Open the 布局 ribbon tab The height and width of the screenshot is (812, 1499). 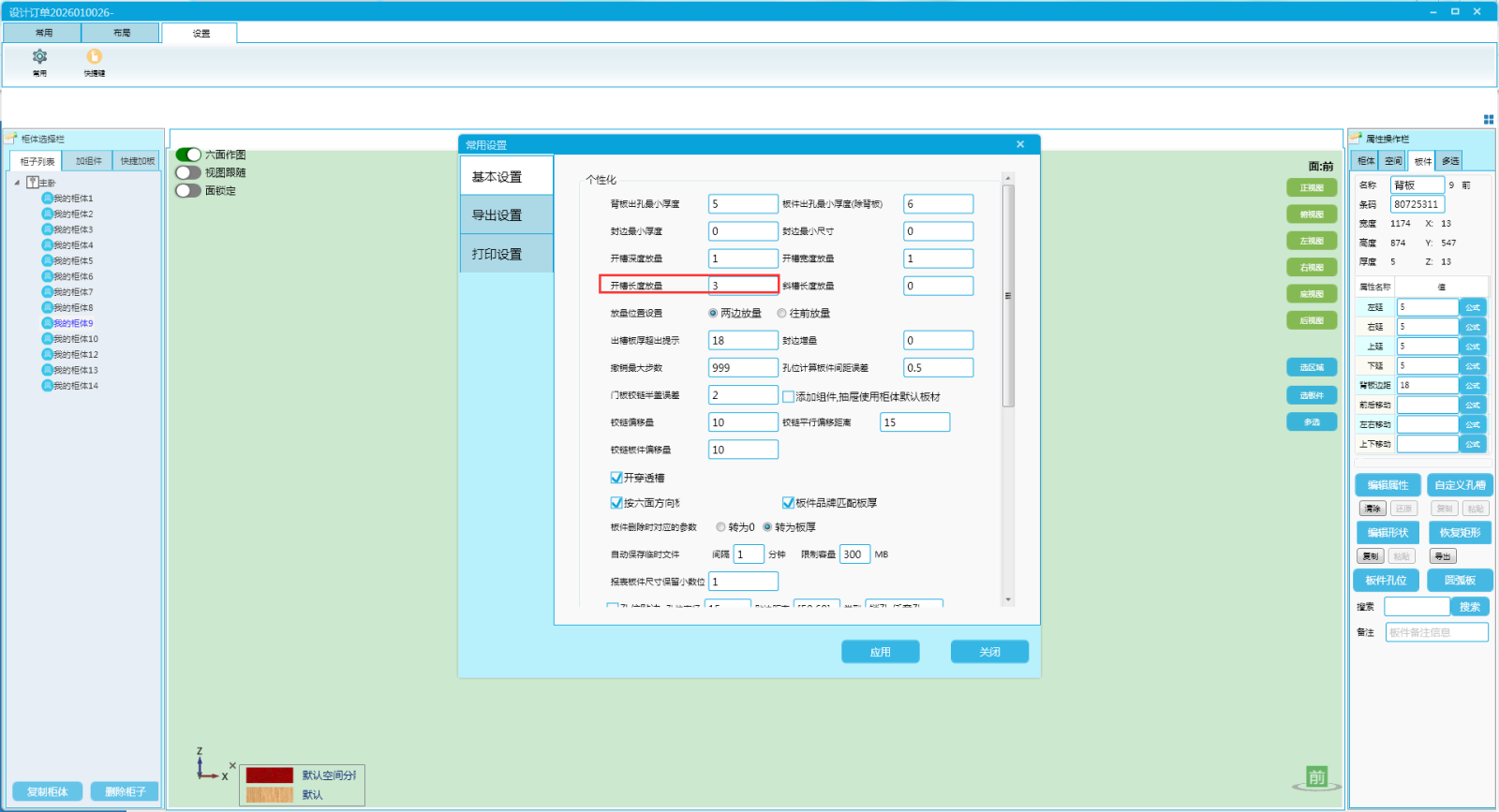pos(122,33)
